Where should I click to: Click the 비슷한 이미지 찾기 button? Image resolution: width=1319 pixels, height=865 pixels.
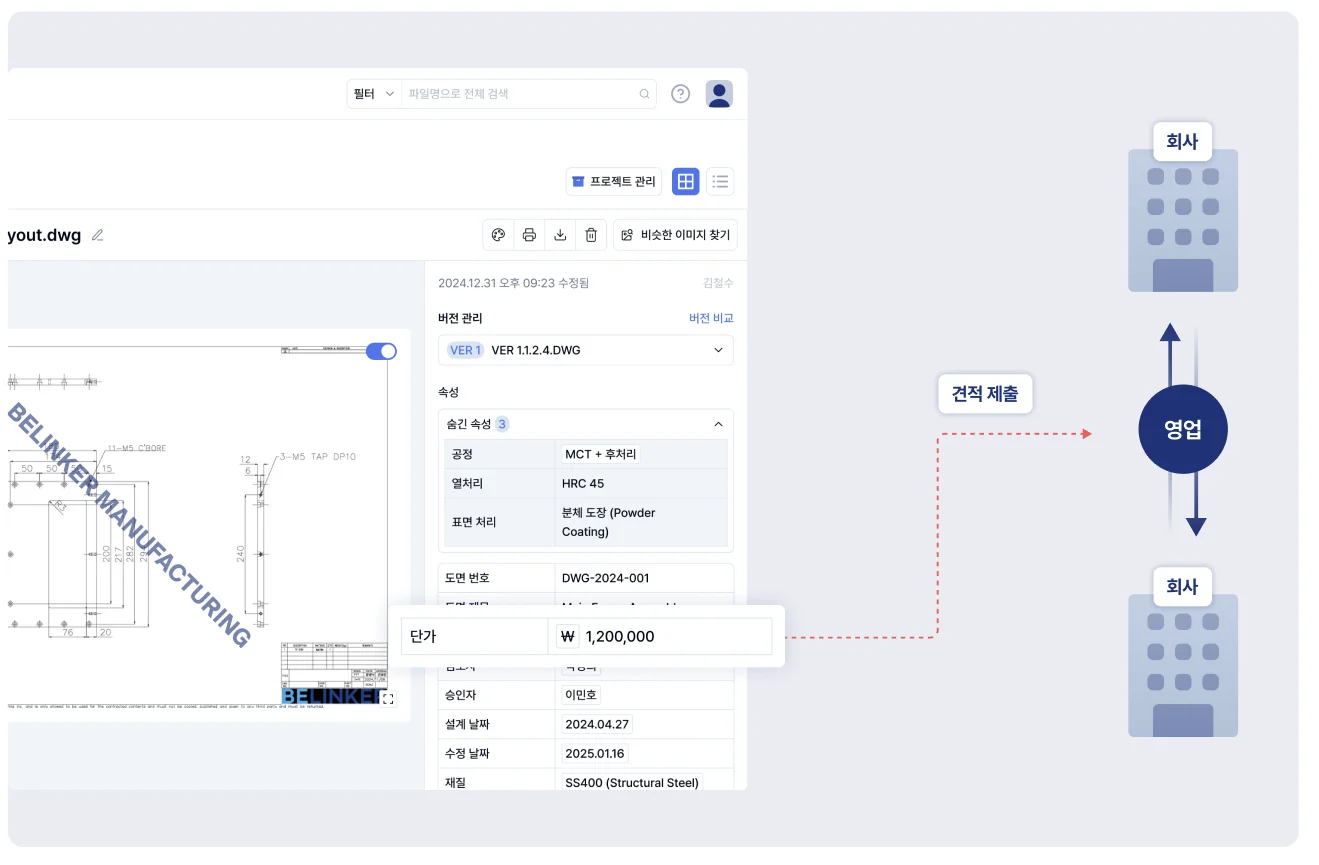pyautogui.click(x=675, y=235)
